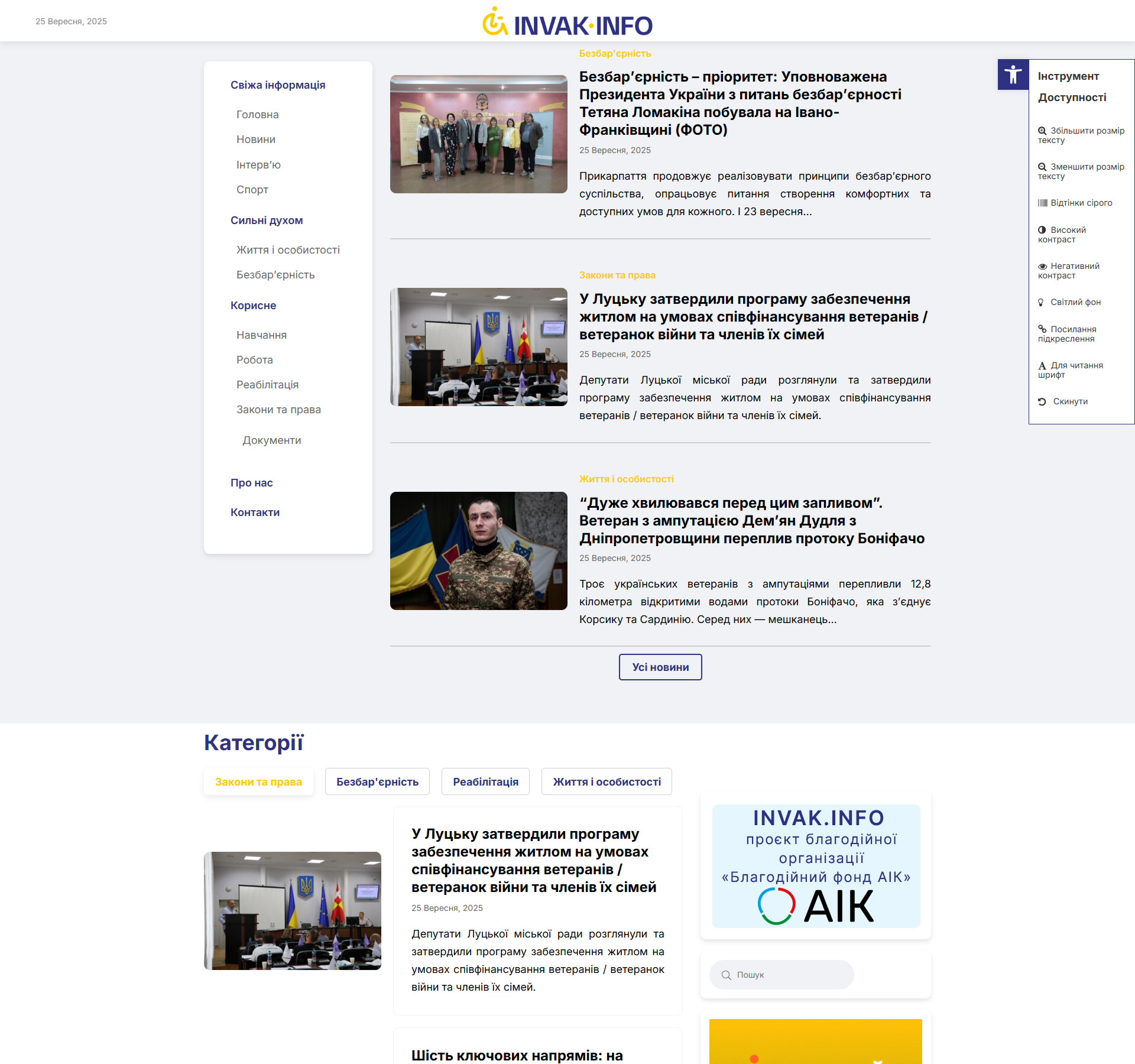The width and height of the screenshot is (1135, 1064).
Task: Click the chain-link icon for Посилання підкреслення
Action: pos(1042,329)
